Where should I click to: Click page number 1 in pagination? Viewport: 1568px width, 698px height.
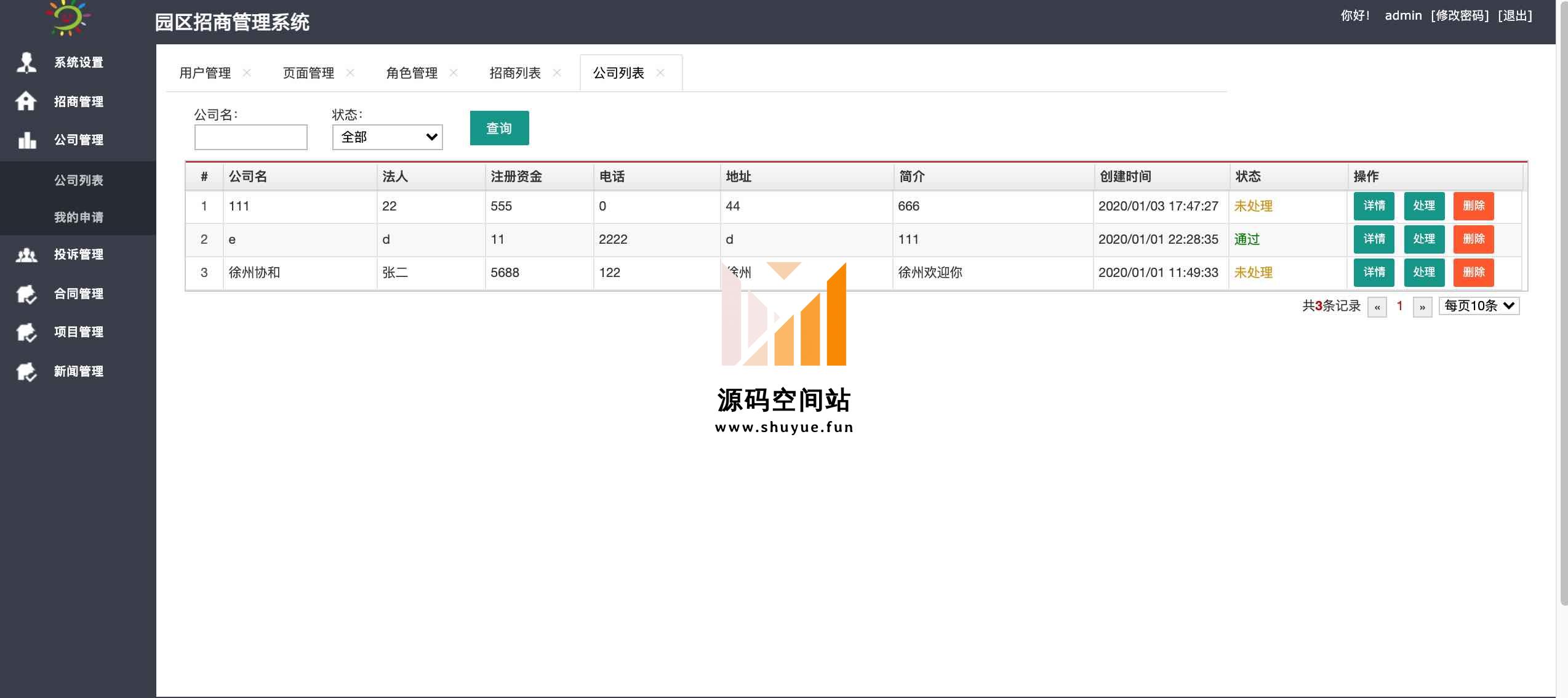pos(1400,305)
